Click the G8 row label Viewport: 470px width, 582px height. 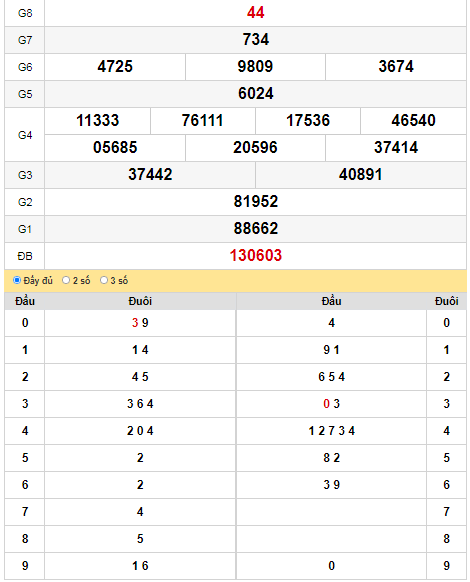pyautogui.click(x=25, y=13)
